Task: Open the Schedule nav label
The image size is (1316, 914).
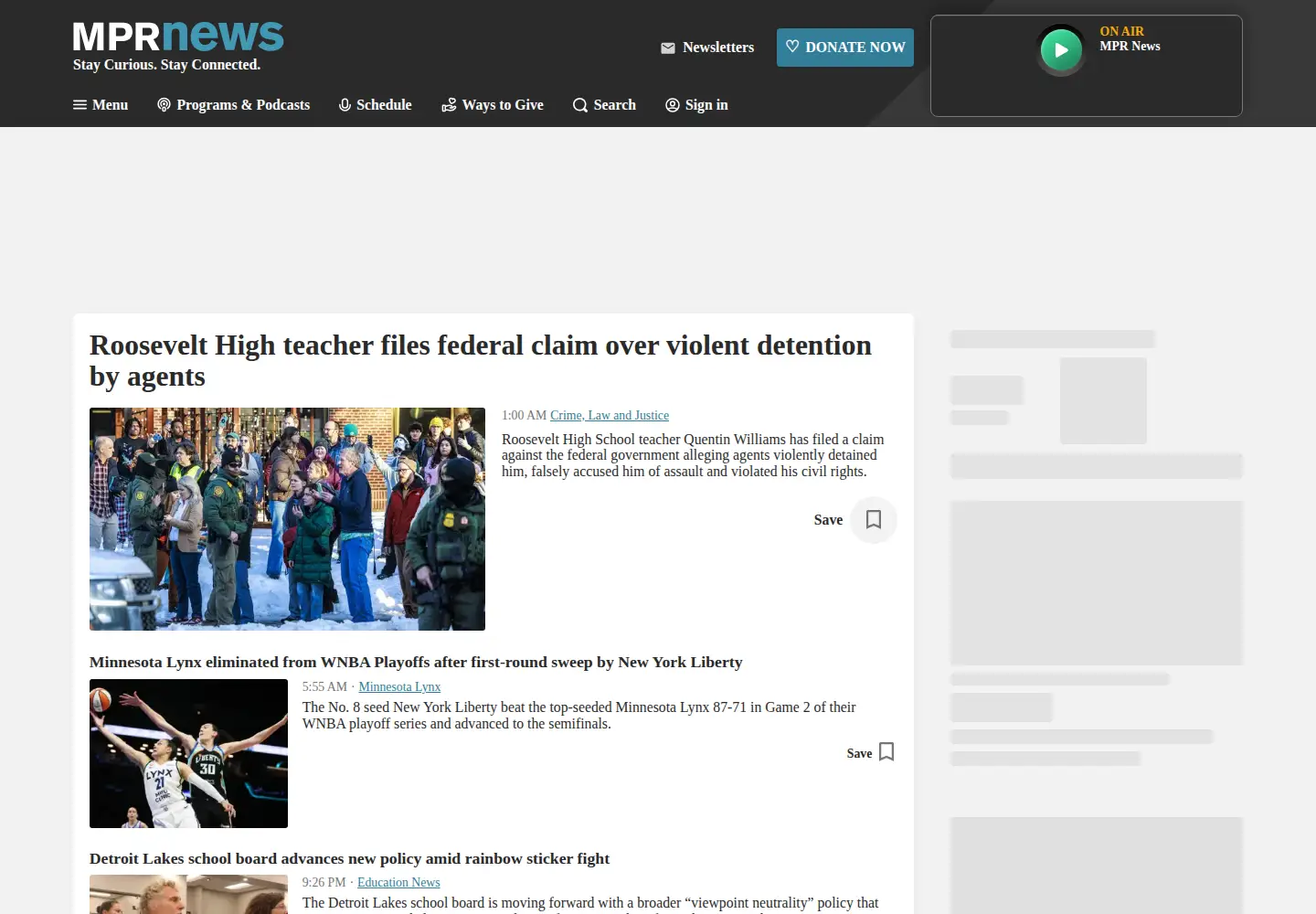Action: (384, 105)
